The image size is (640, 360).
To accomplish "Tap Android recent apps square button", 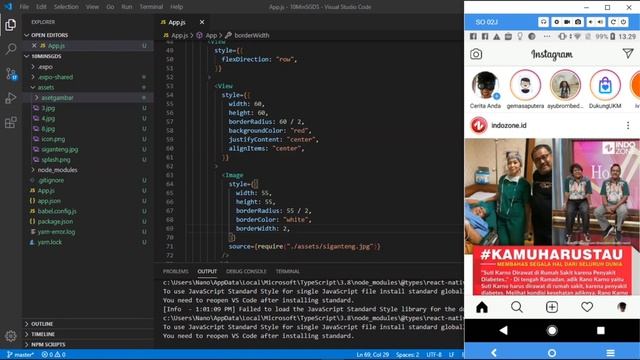I will [600, 330].
